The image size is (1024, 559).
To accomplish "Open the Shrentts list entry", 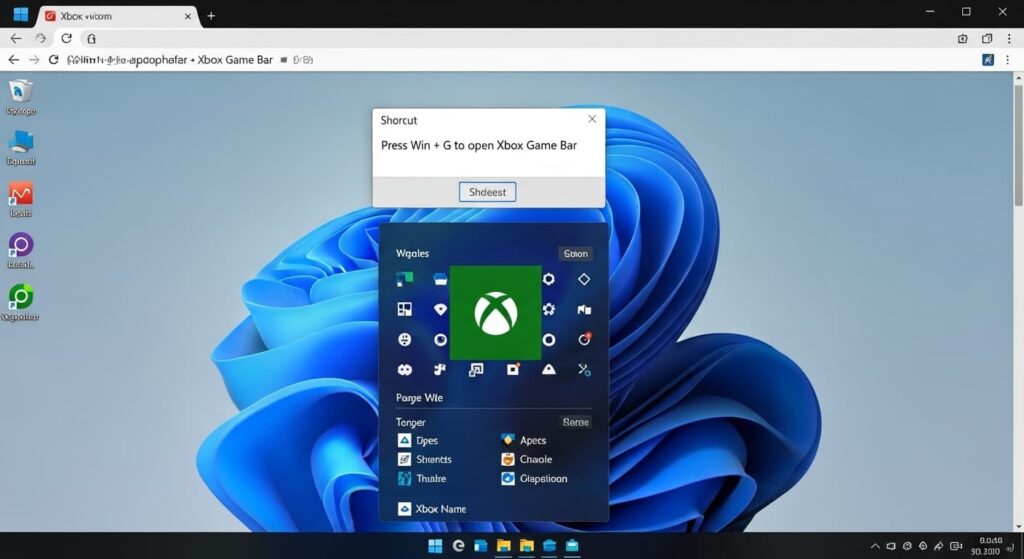I will pyautogui.click(x=425, y=459).
